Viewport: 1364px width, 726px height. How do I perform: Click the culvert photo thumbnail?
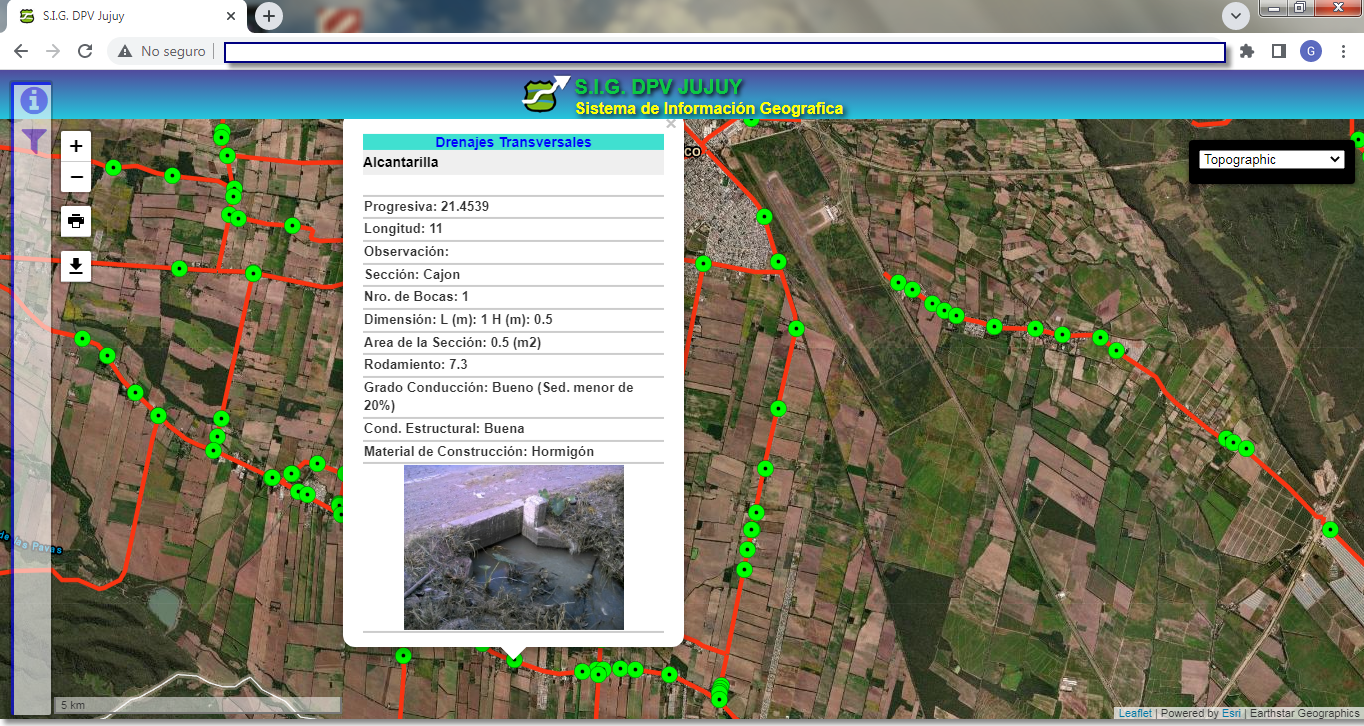coord(513,547)
